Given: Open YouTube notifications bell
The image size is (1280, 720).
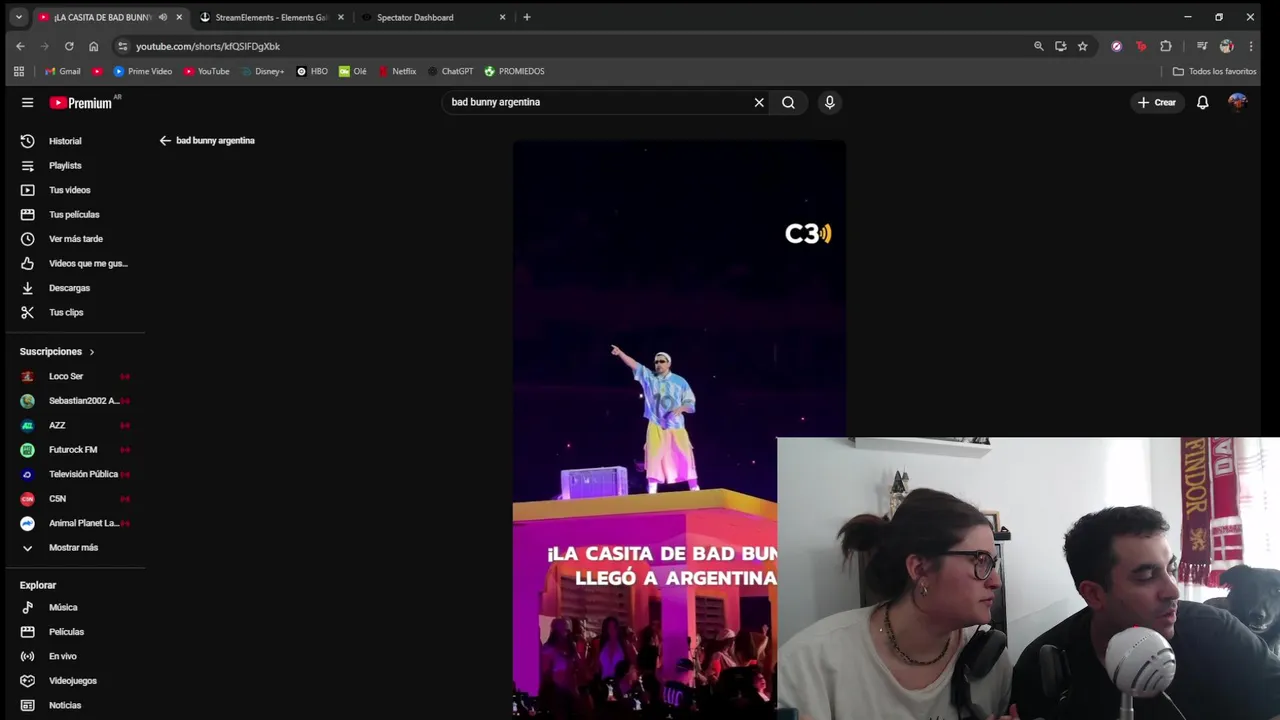Looking at the screenshot, I should click(x=1203, y=102).
